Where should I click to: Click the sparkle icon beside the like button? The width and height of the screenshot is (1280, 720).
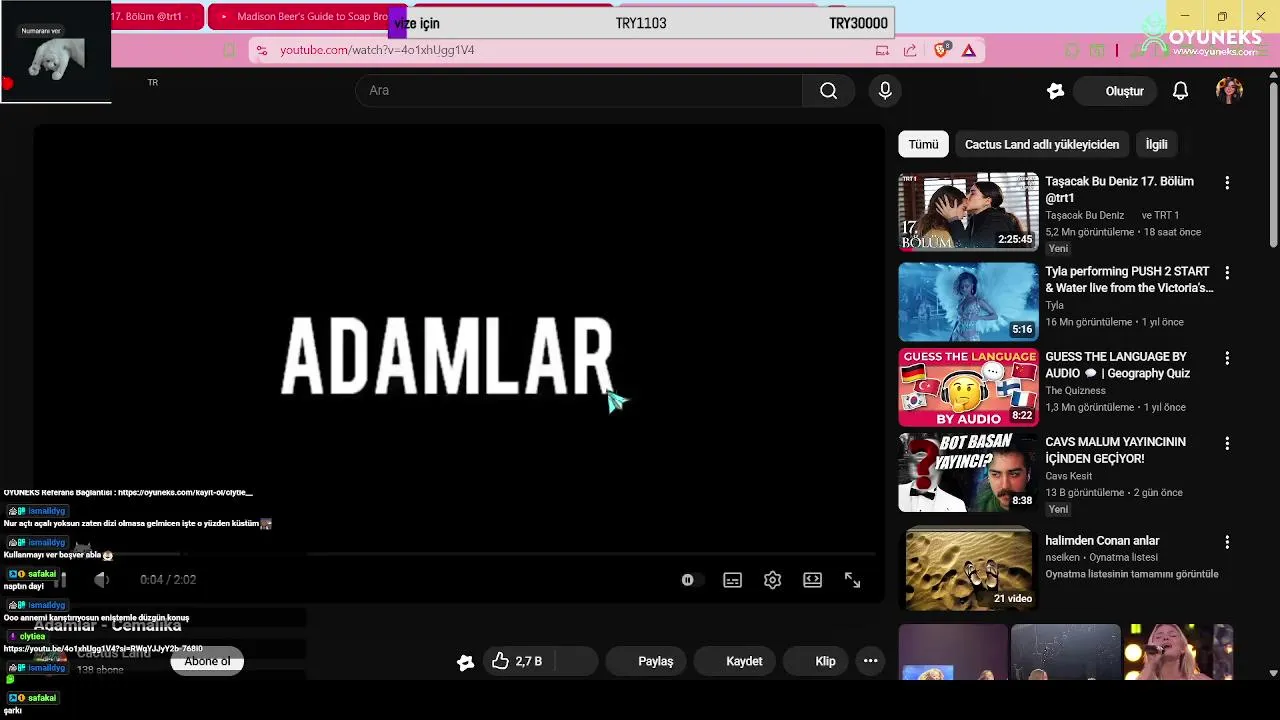click(x=465, y=662)
